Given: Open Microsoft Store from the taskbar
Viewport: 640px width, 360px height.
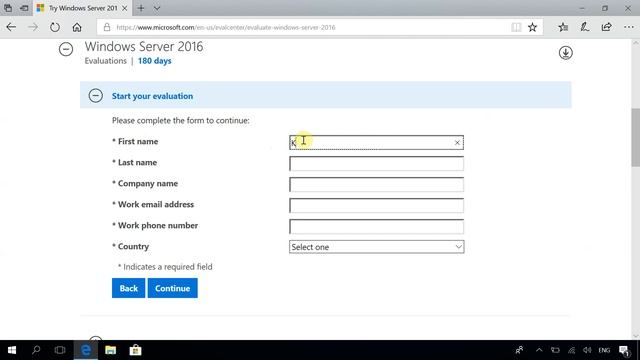Looking at the screenshot, I should 135,350.
